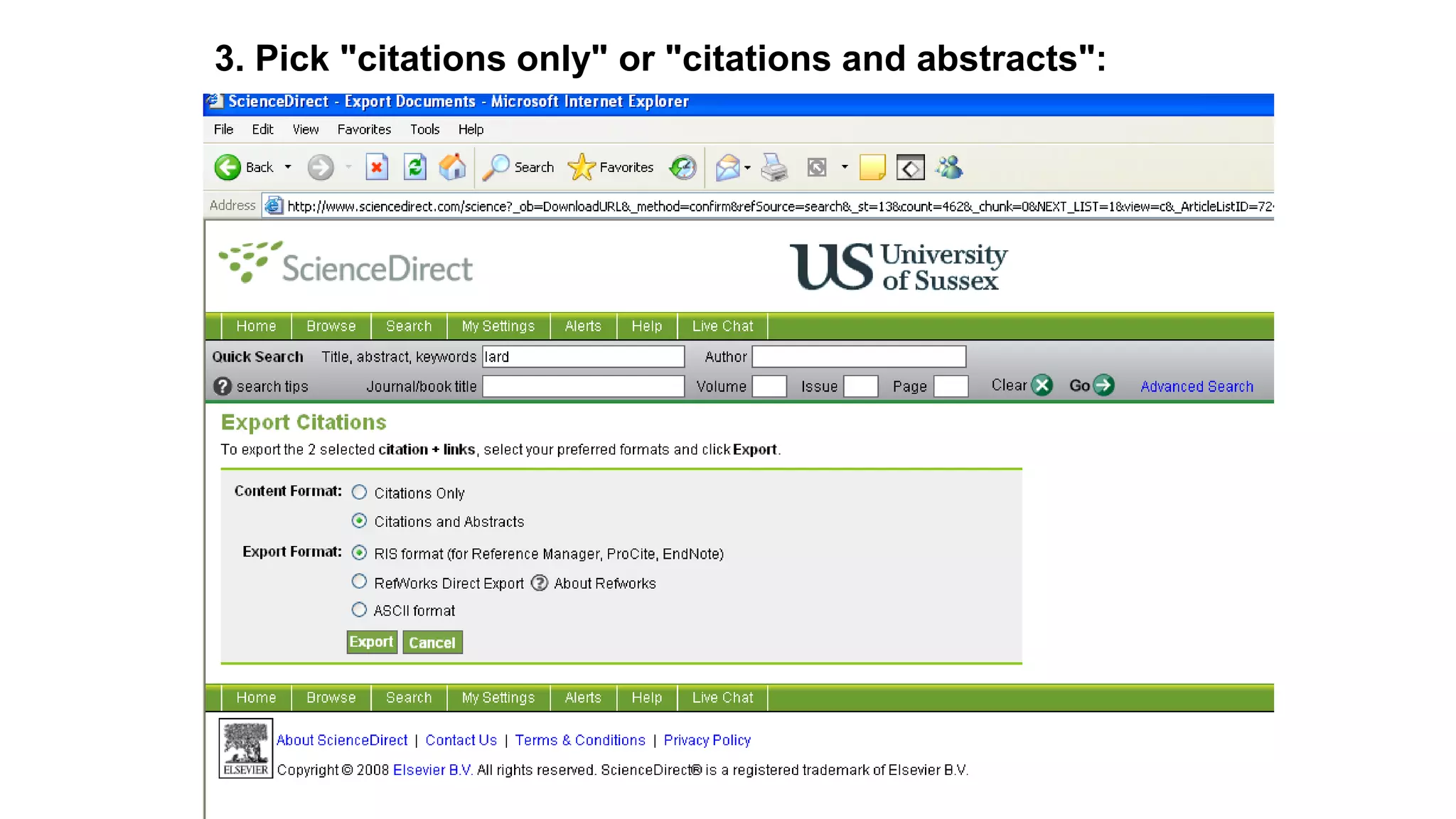1456x819 pixels.
Task: Select Citations Only radio button
Action: pos(359,492)
